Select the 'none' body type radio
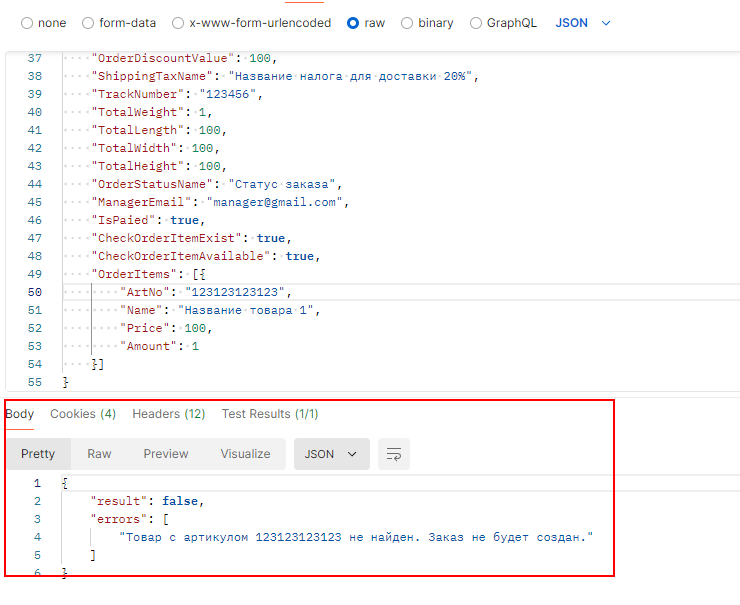 [x=27, y=23]
